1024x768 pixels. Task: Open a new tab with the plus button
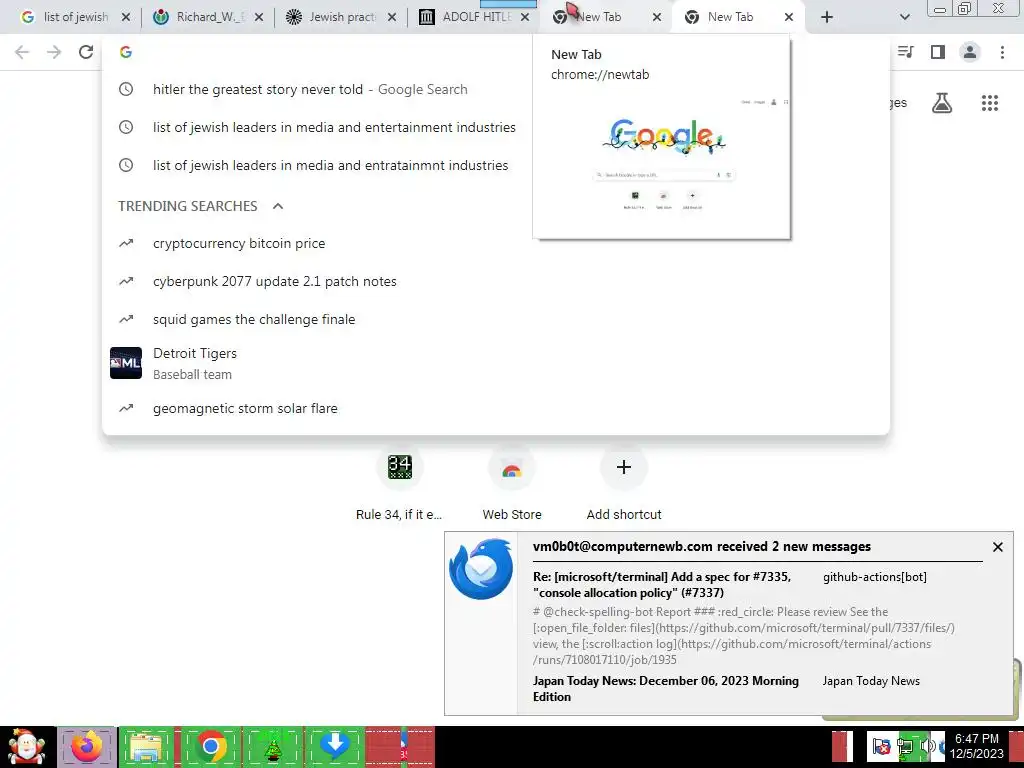(827, 17)
